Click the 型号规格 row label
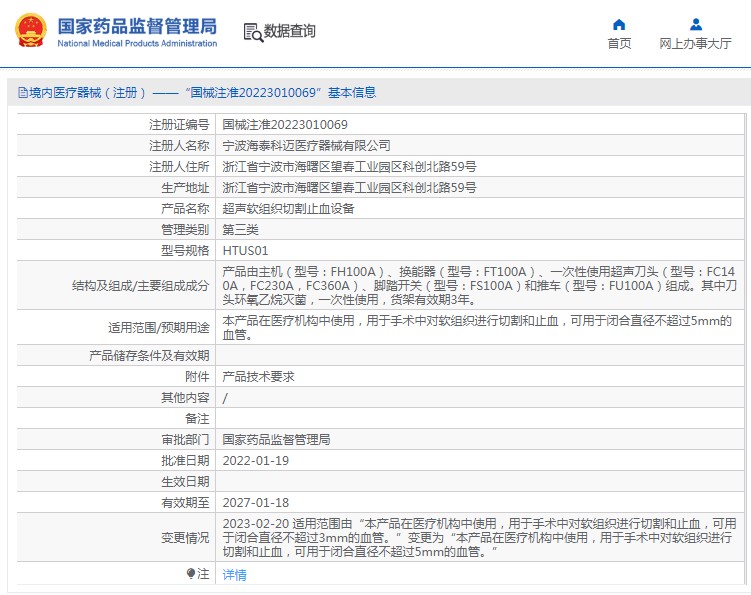Screen dimensions: 751x595 pyautogui.click(x=185, y=251)
